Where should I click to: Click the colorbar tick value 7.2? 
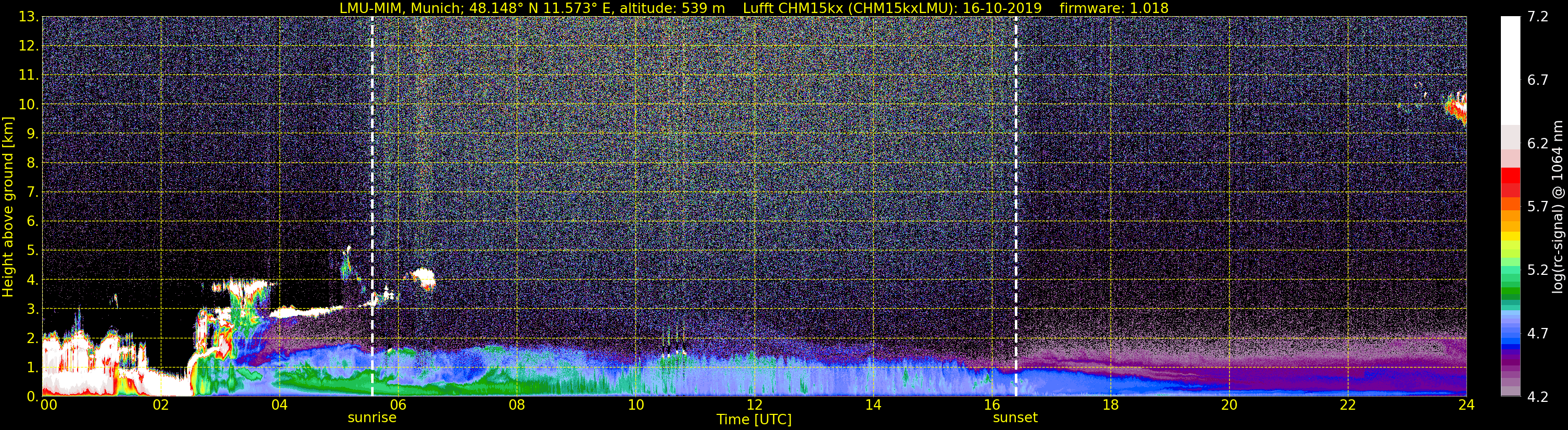tap(1538, 17)
